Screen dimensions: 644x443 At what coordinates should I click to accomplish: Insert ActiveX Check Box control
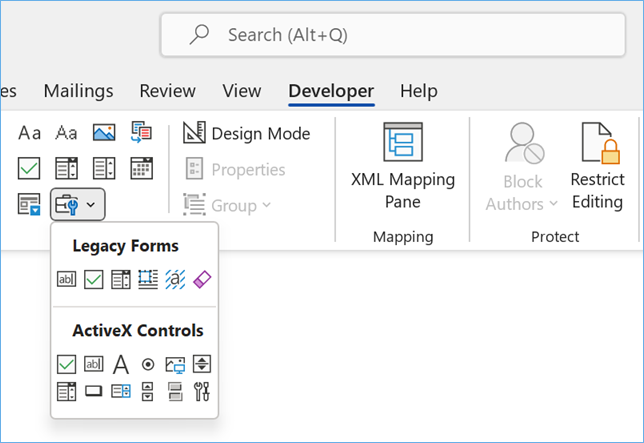click(x=67, y=365)
